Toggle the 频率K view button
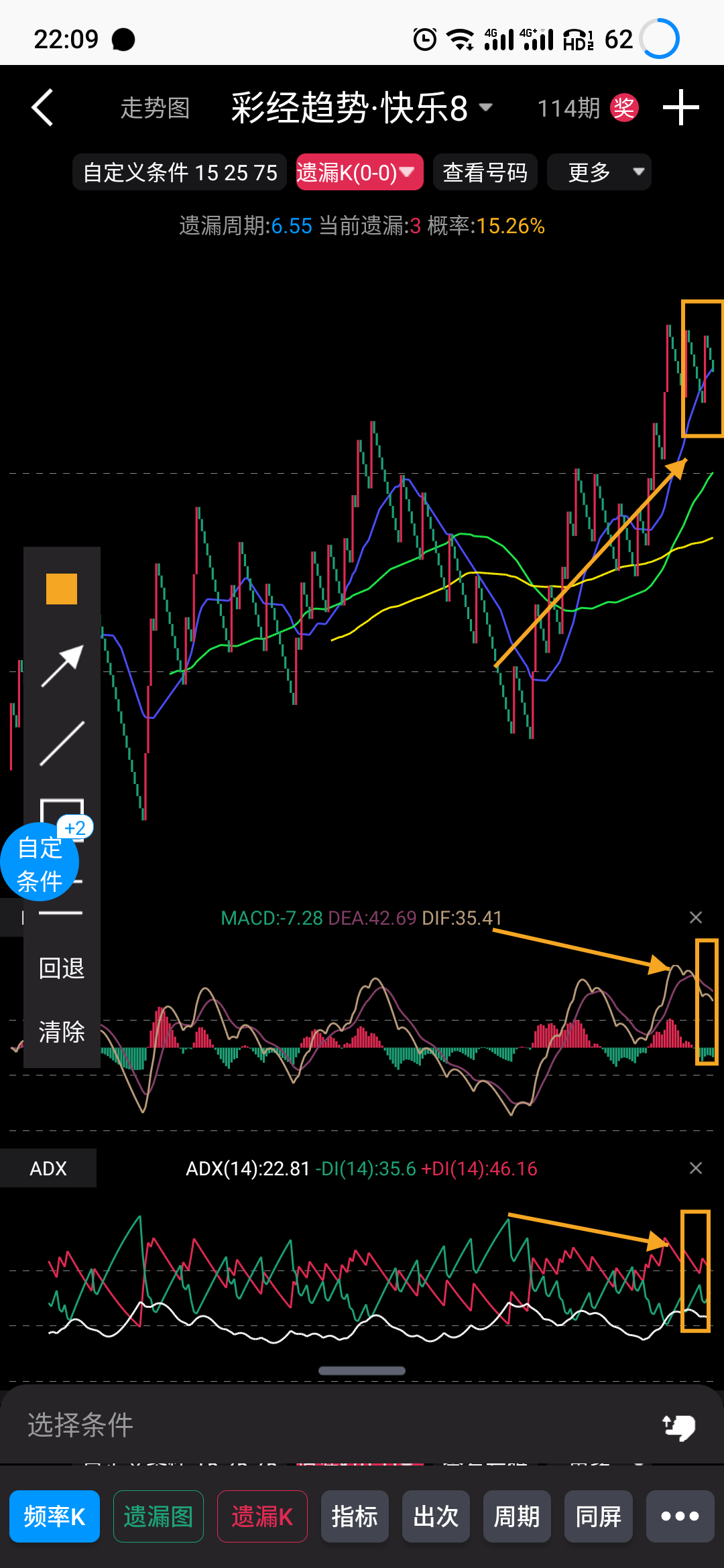 coord(55,1516)
